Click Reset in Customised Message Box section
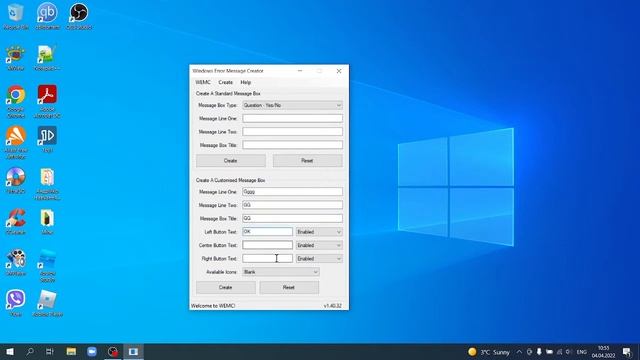The width and height of the screenshot is (640, 360). (x=289, y=287)
